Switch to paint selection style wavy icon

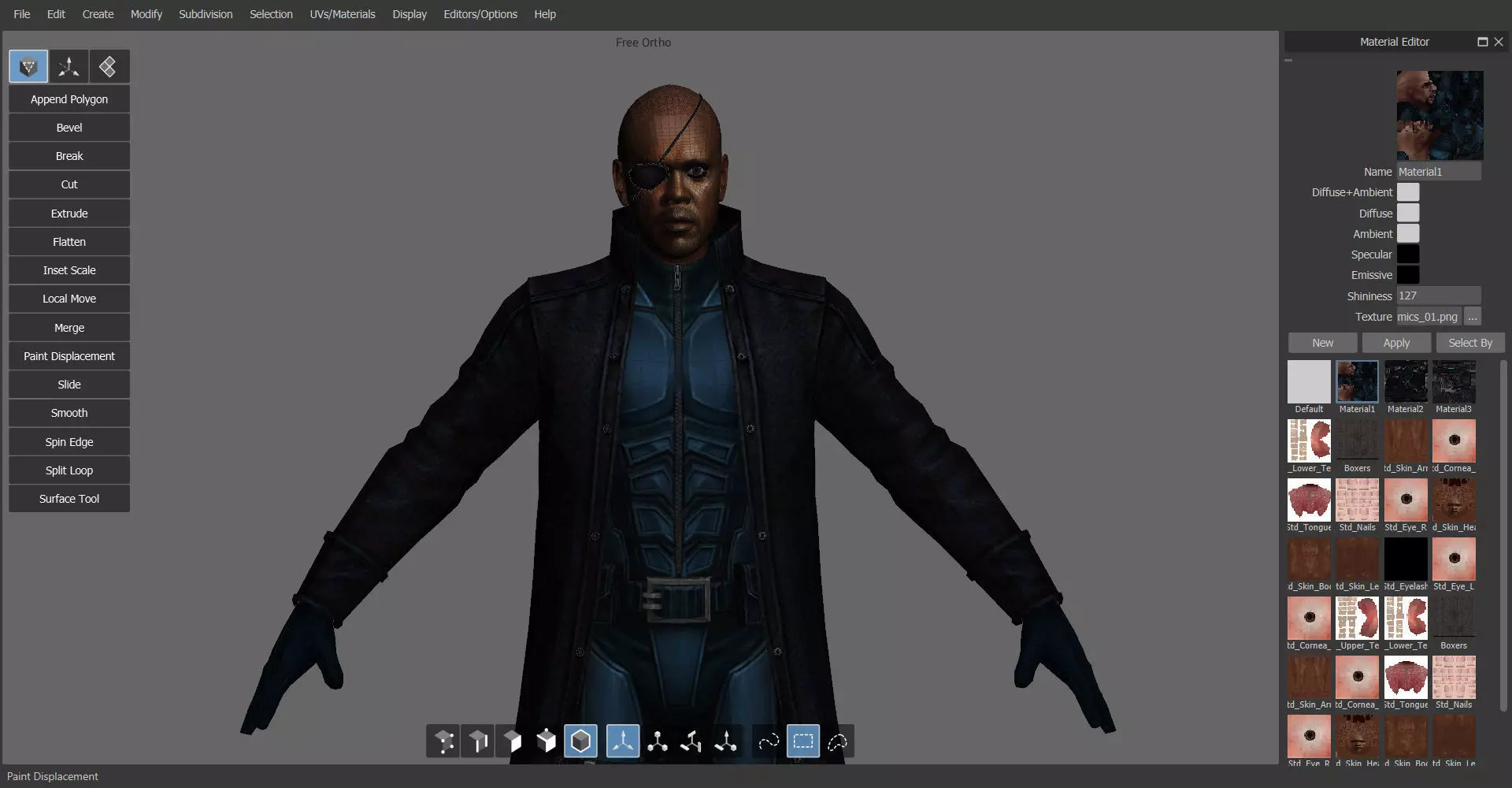pos(769,741)
